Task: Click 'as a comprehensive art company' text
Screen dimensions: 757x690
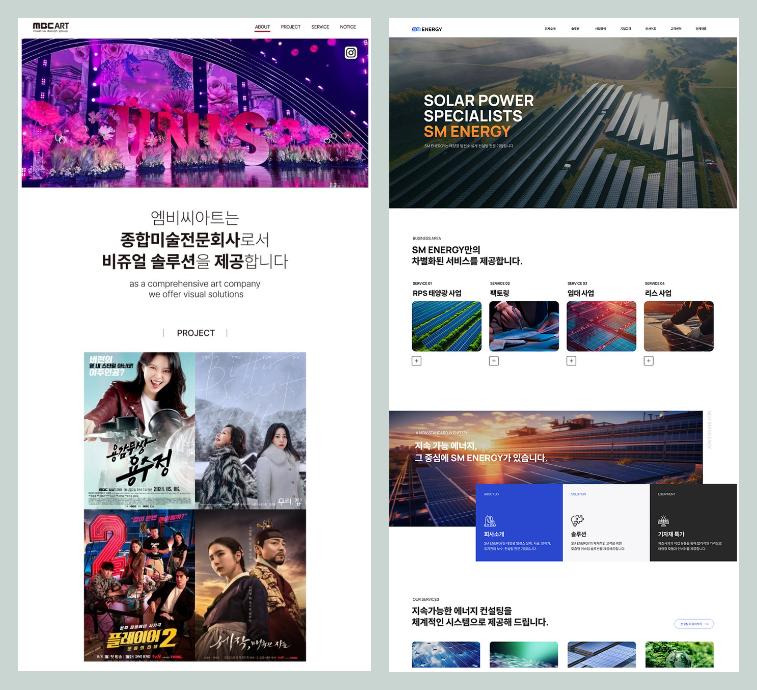Action: [x=195, y=284]
